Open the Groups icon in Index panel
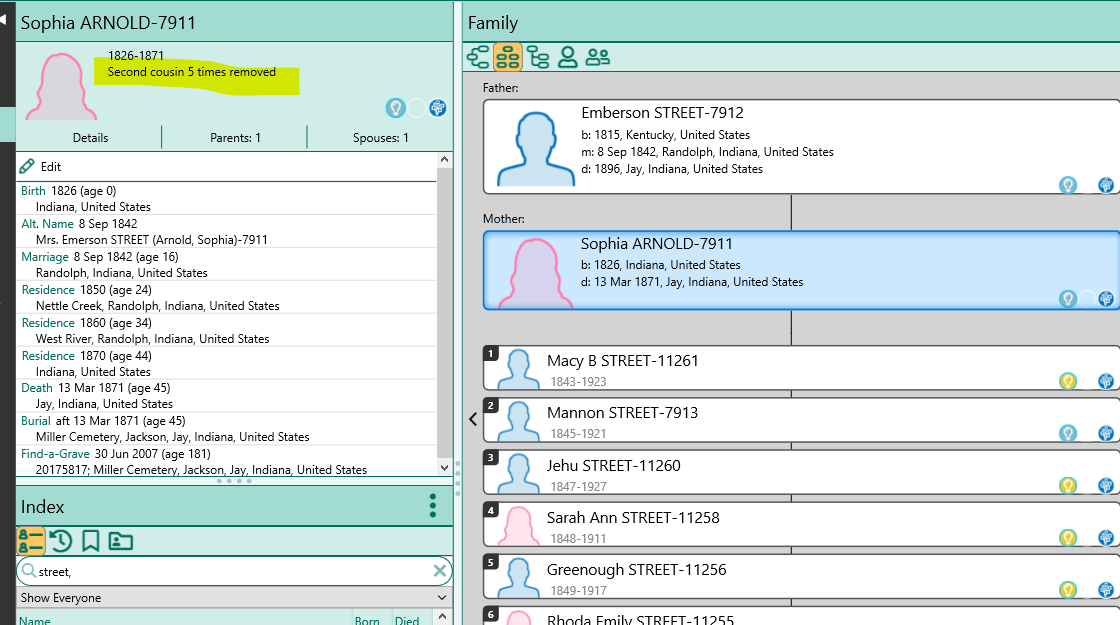 [x=120, y=541]
